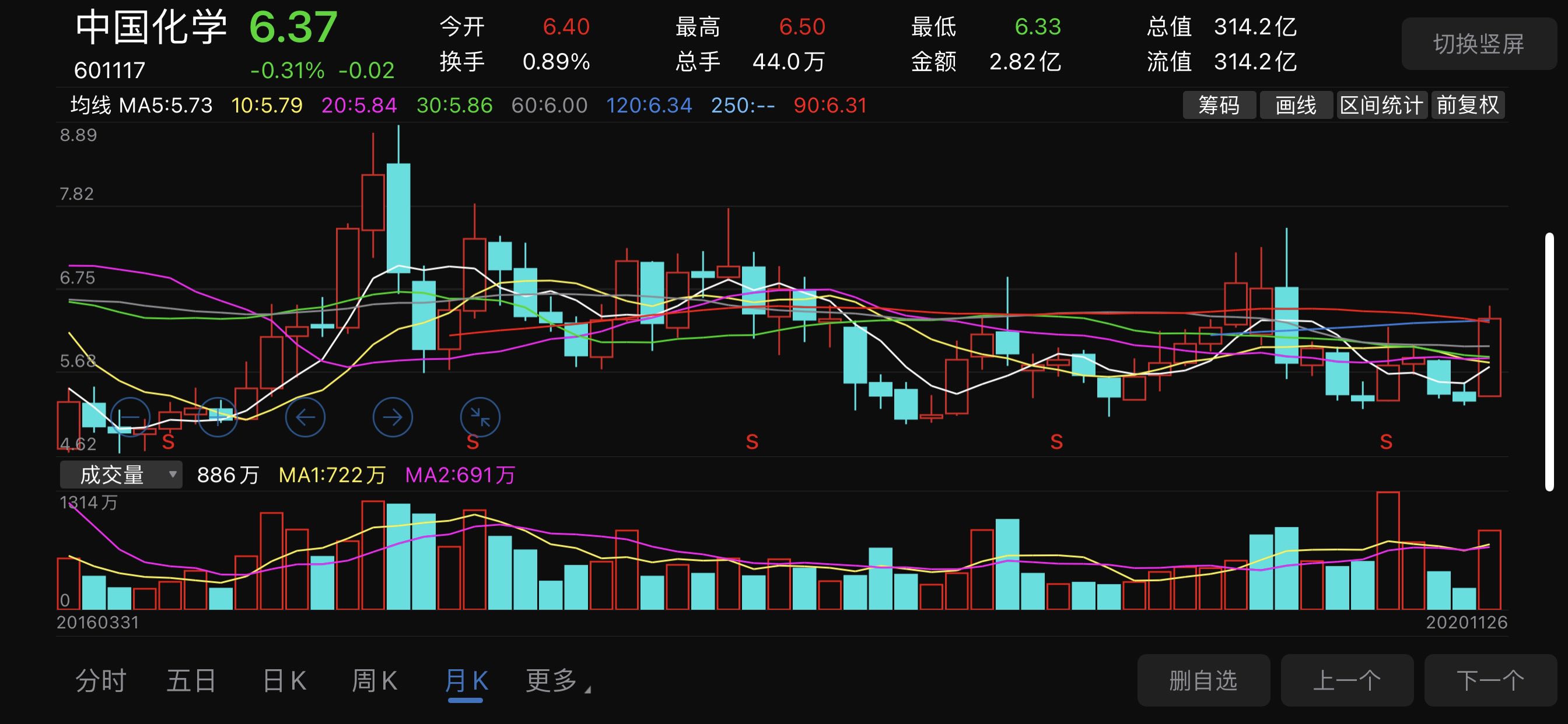The height and width of the screenshot is (724, 1568).
Task: Tap the stock name 中国化学
Action: (151, 27)
